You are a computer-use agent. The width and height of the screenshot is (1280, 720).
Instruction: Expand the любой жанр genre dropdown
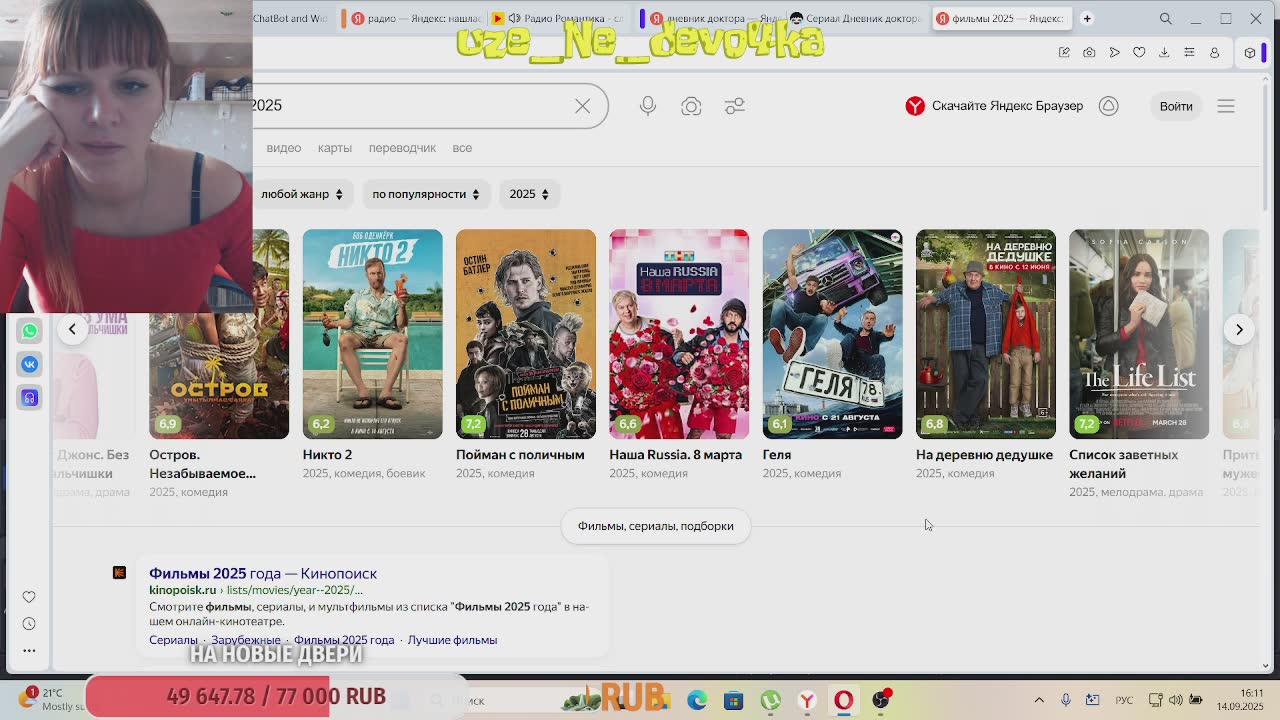pos(301,194)
